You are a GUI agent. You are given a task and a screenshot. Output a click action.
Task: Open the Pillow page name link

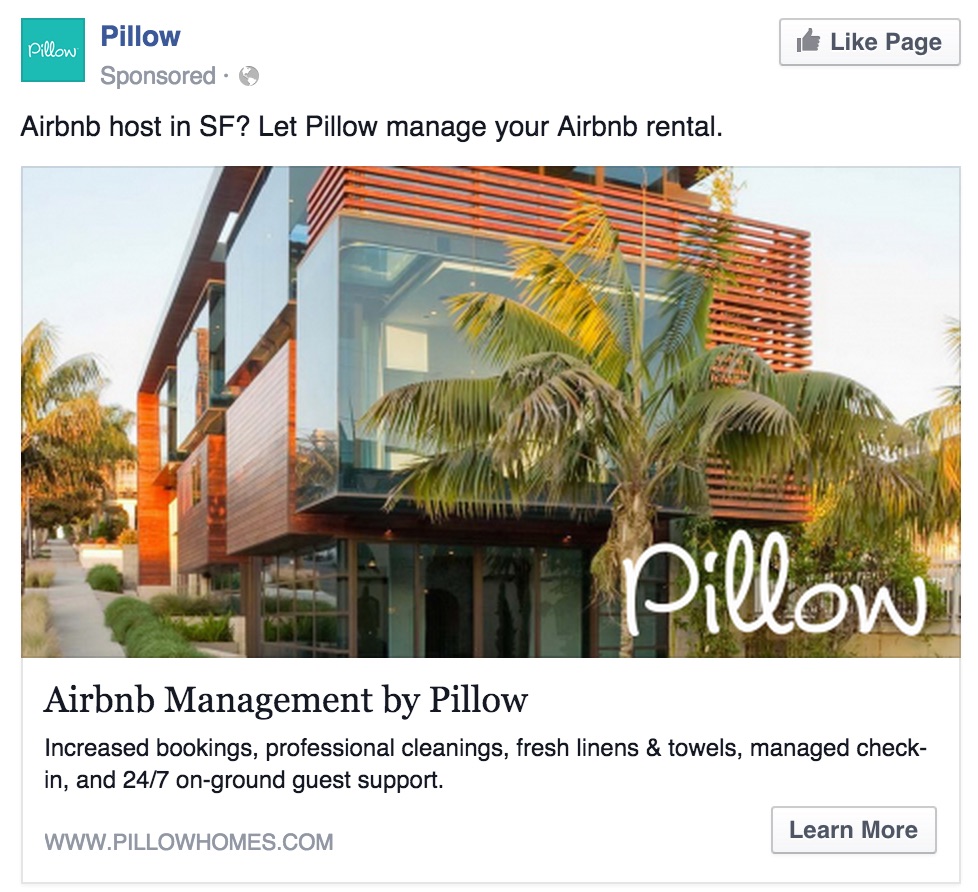tap(140, 36)
